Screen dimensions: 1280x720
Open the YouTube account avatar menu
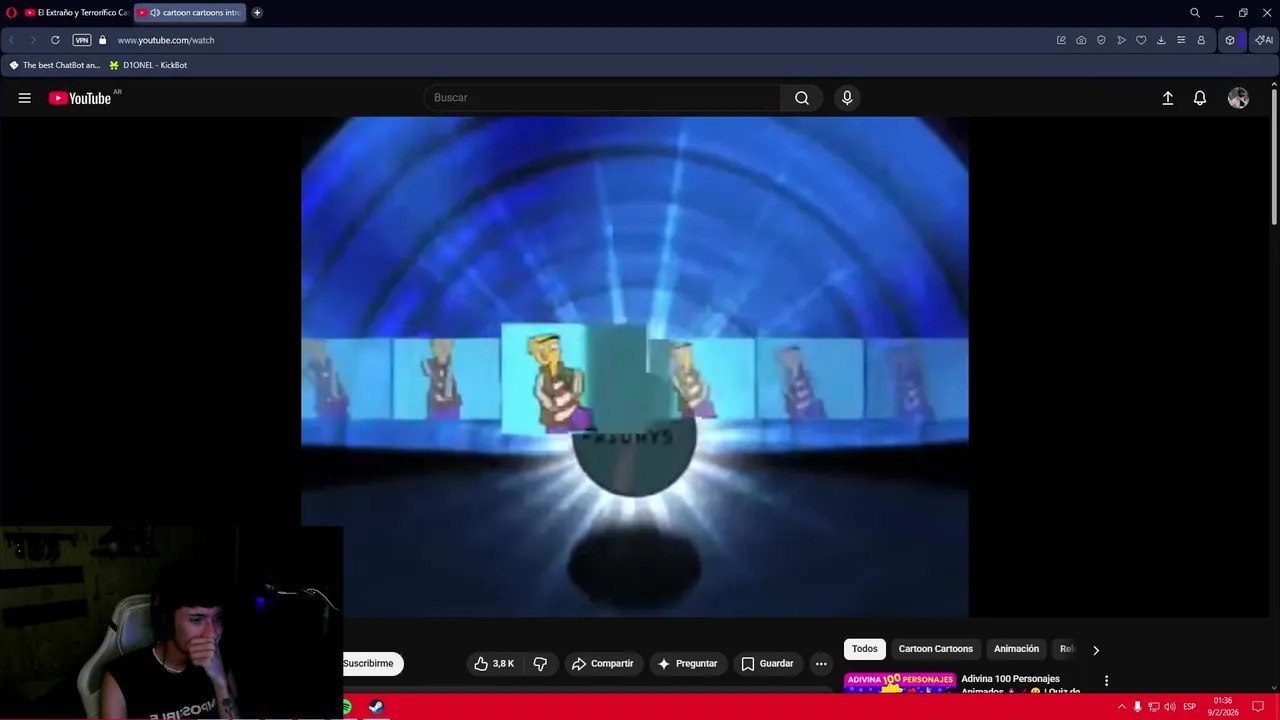[x=1238, y=98]
